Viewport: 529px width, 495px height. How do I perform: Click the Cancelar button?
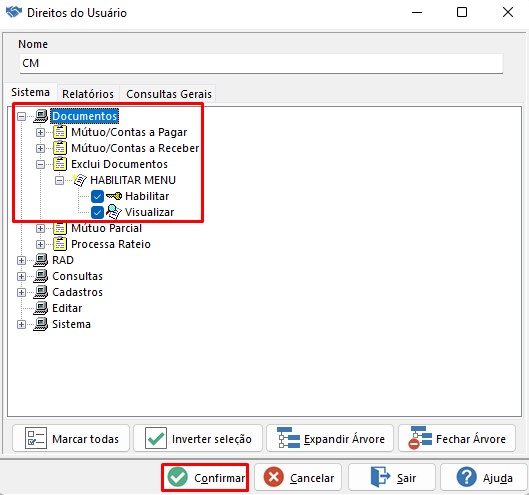pos(298,477)
